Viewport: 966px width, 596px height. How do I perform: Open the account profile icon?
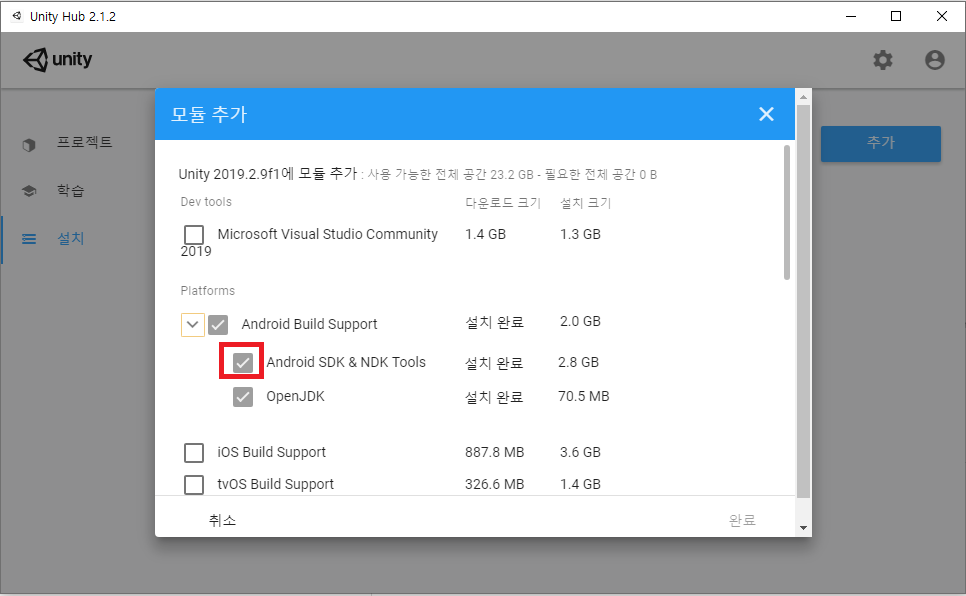click(x=935, y=60)
